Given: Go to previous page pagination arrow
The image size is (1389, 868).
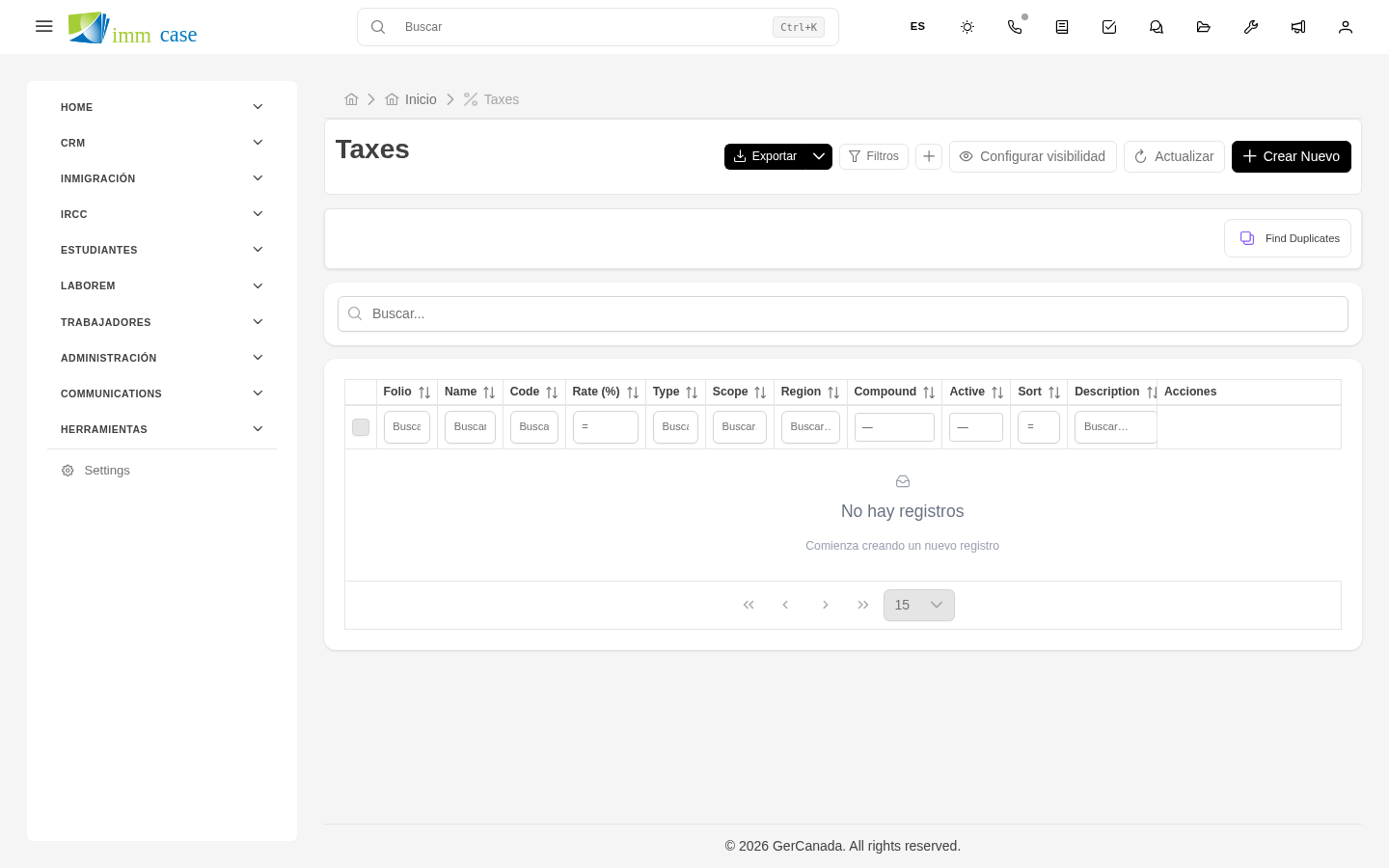Looking at the screenshot, I should pyautogui.click(x=786, y=605).
